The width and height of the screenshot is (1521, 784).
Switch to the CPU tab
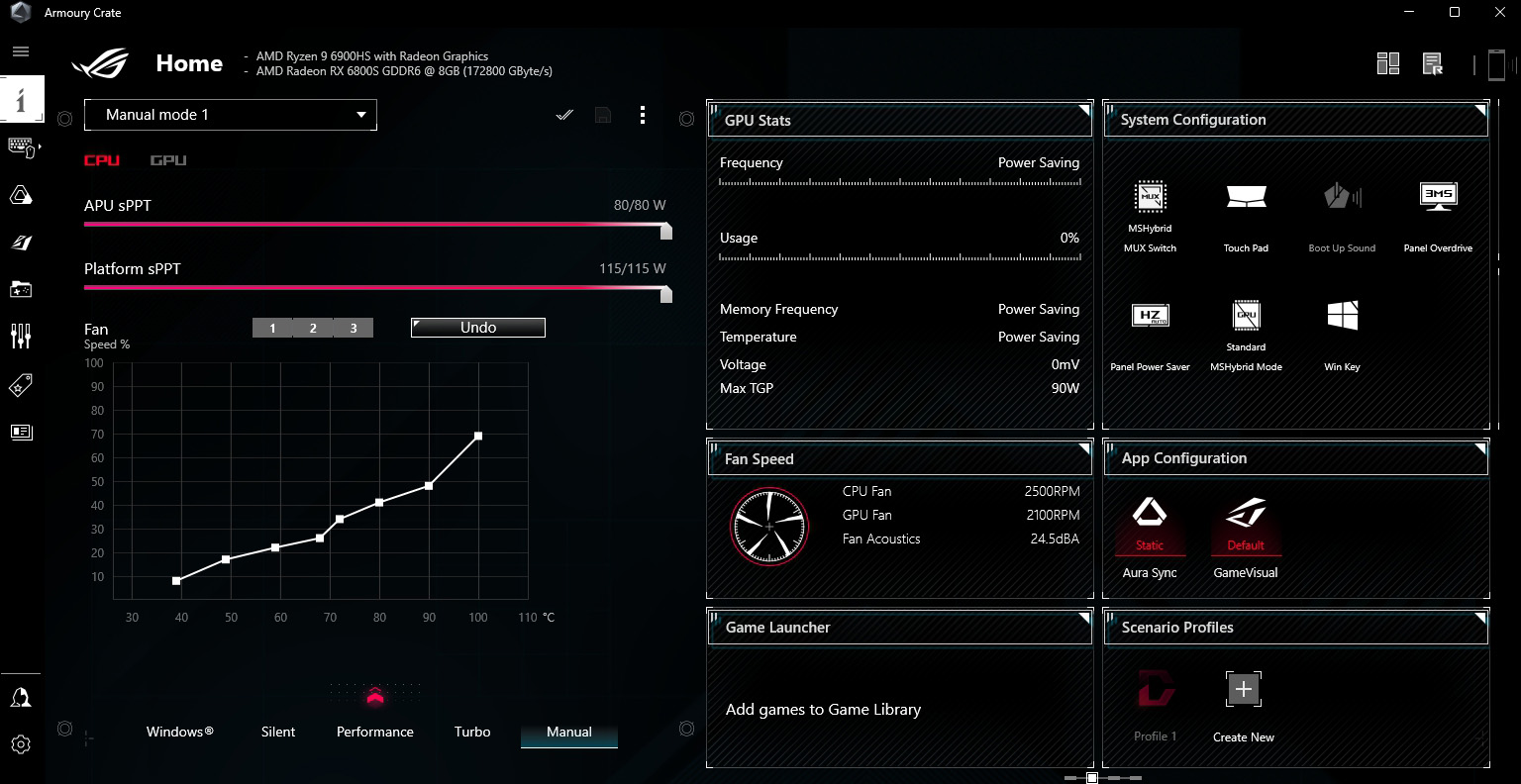pos(102,160)
